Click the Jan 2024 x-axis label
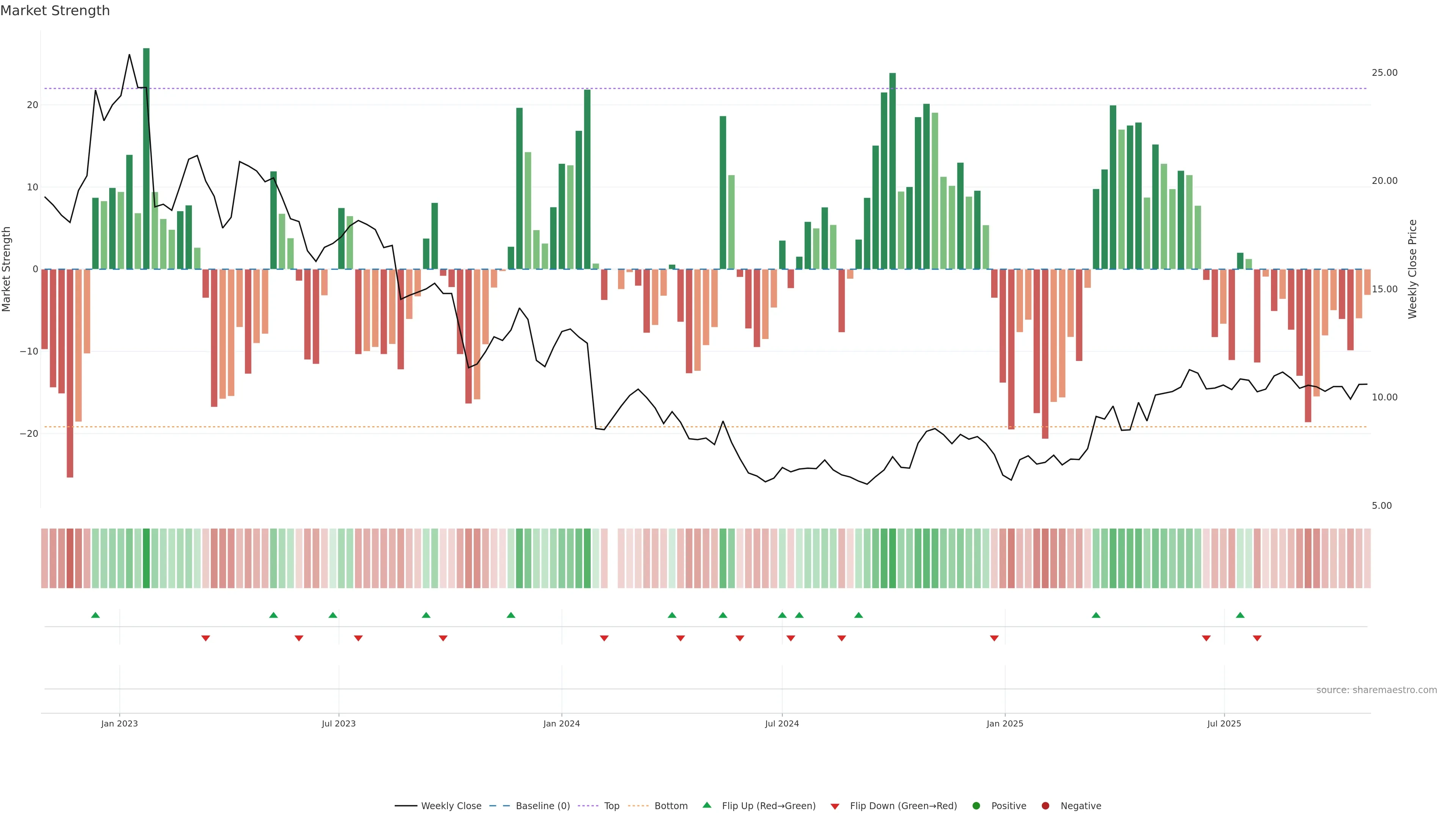 (561, 723)
